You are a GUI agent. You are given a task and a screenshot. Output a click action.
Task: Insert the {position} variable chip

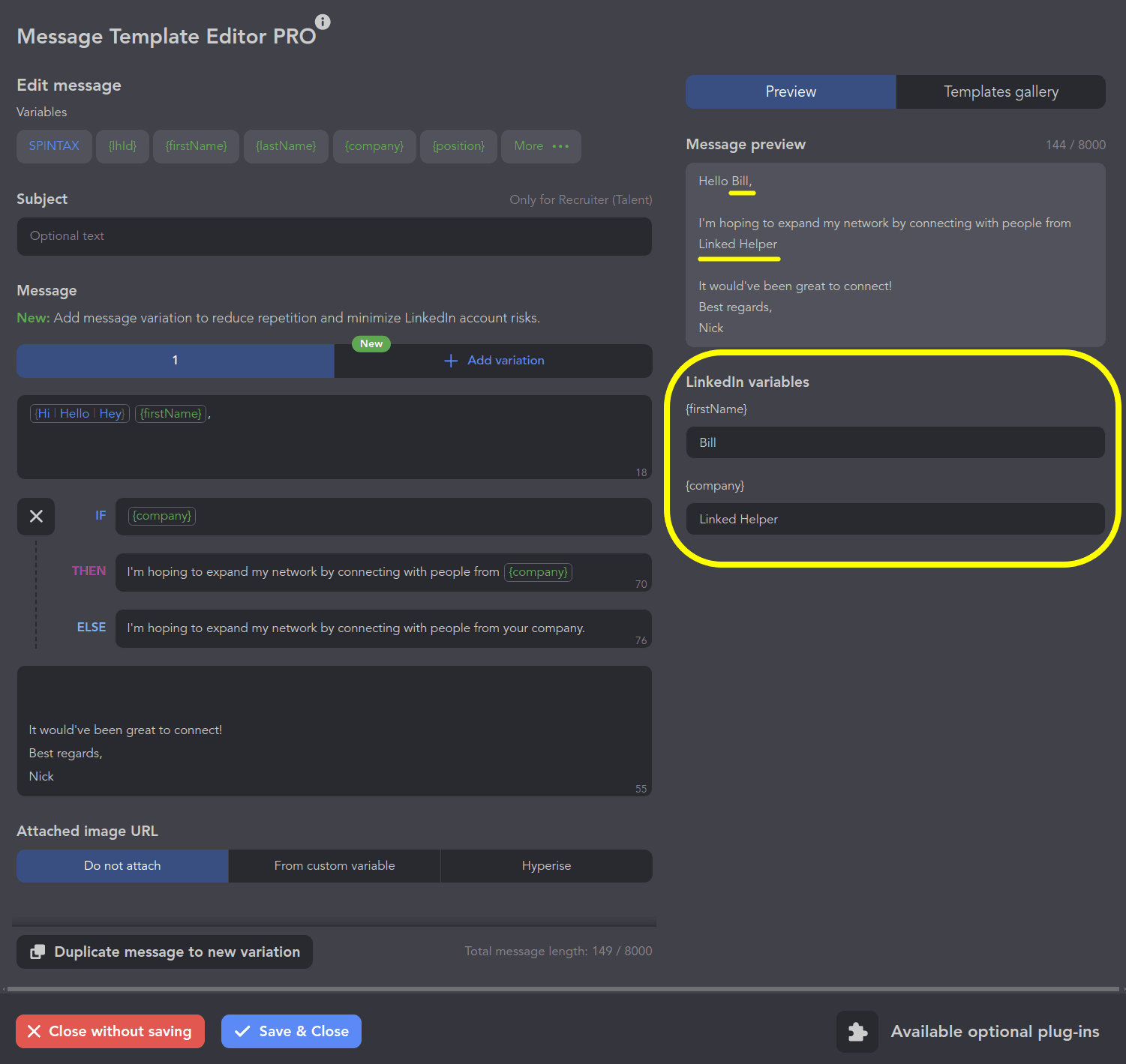[458, 146]
